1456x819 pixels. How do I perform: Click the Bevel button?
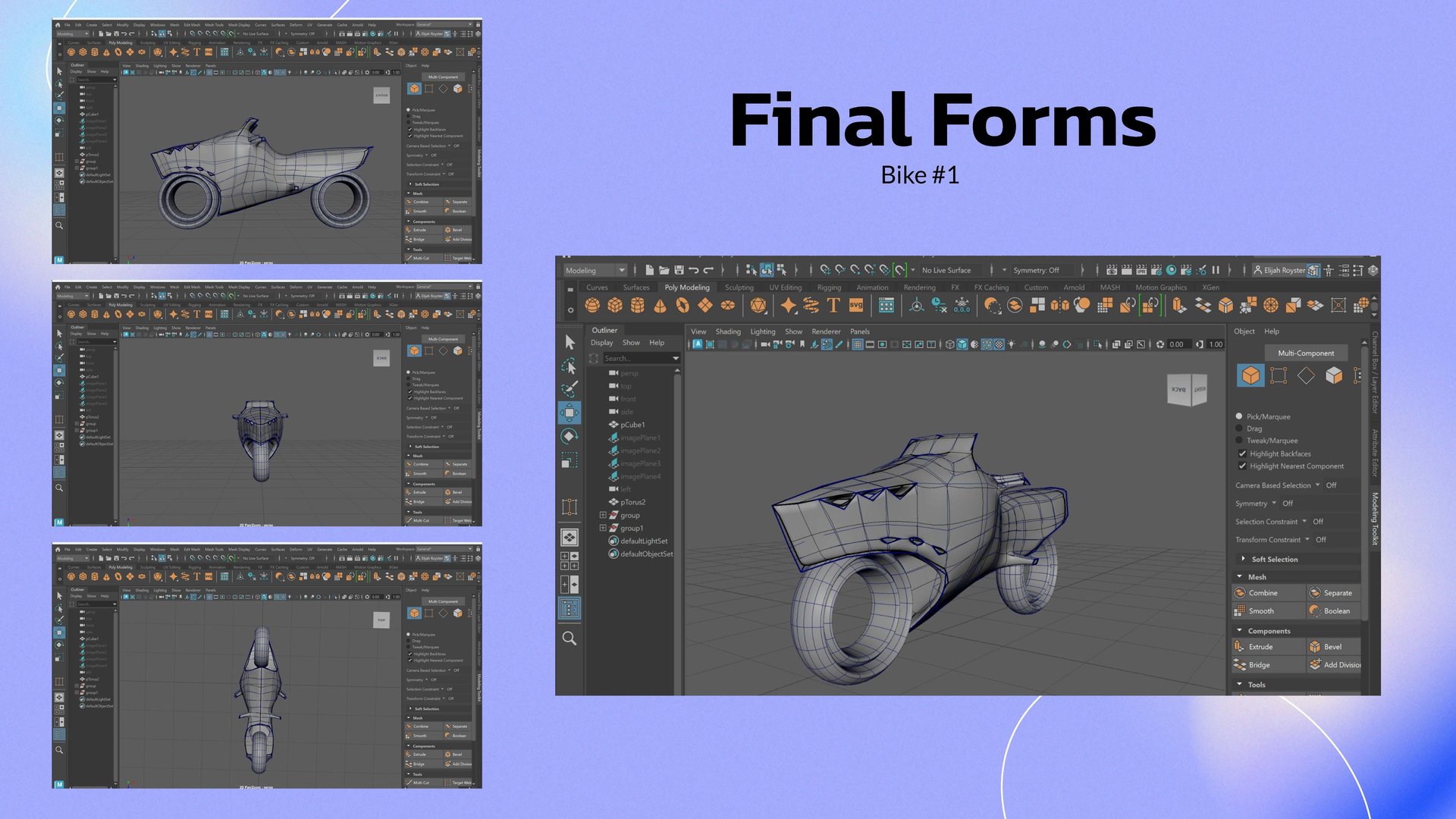pos(1335,647)
